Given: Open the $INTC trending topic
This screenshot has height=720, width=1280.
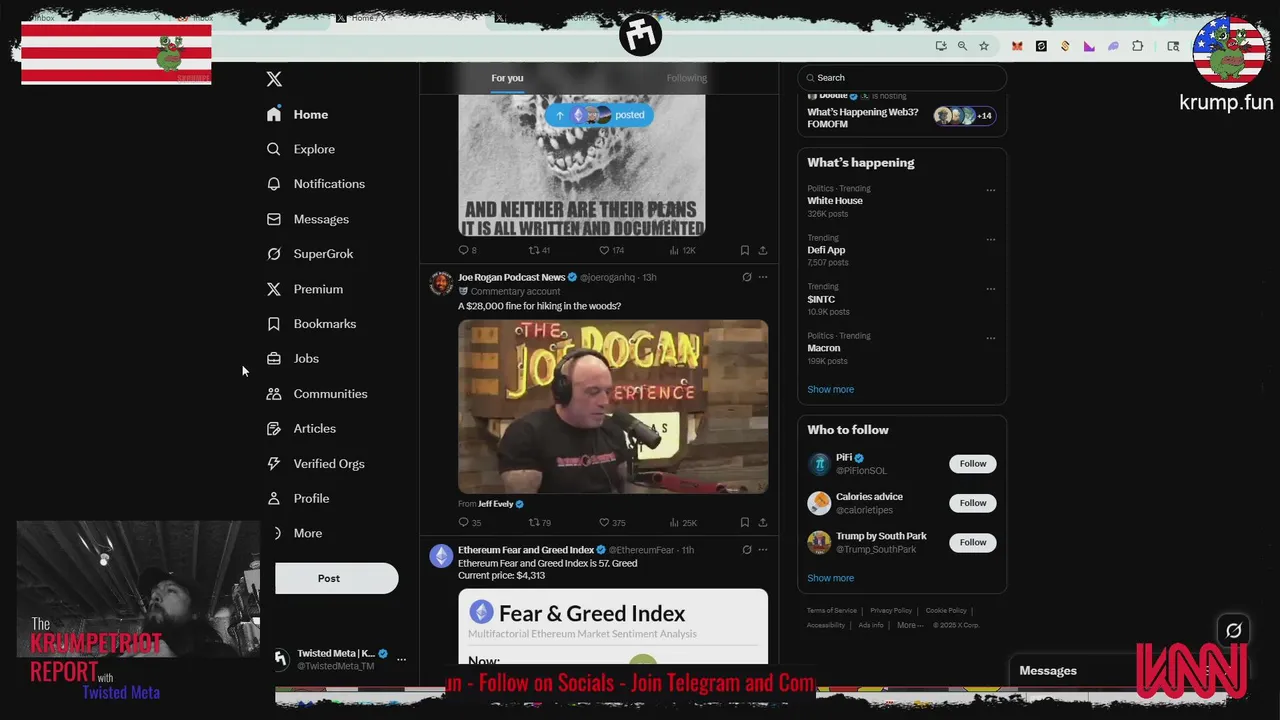Looking at the screenshot, I should pos(821,299).
